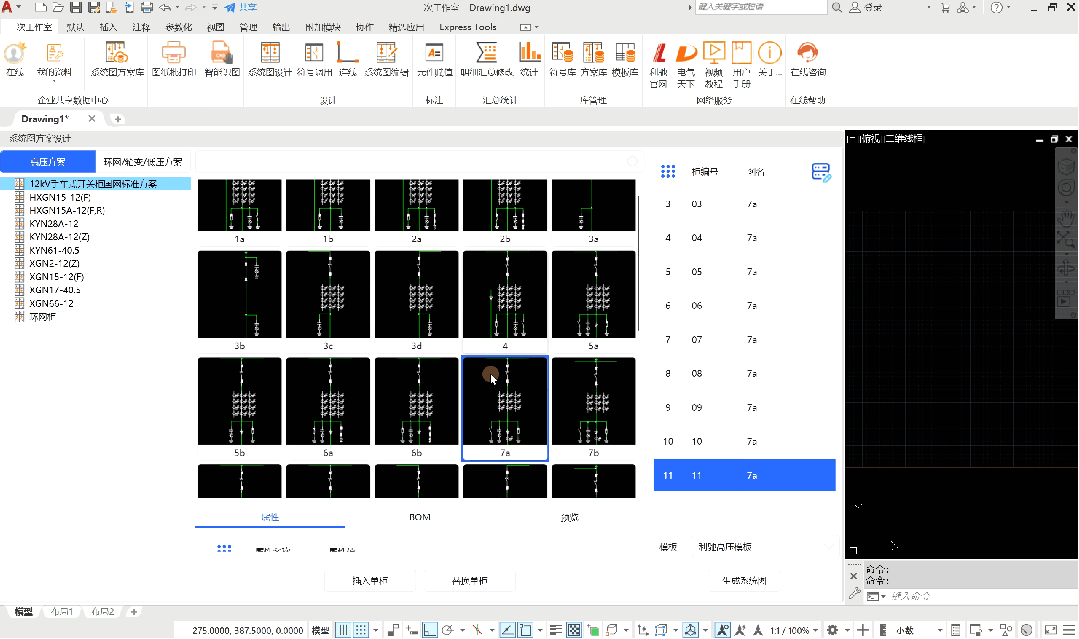Click the plot printer icon in quick access toolbar
Image resolution: width=1079 pixels, height=639 pixels.
pos(147,8)
